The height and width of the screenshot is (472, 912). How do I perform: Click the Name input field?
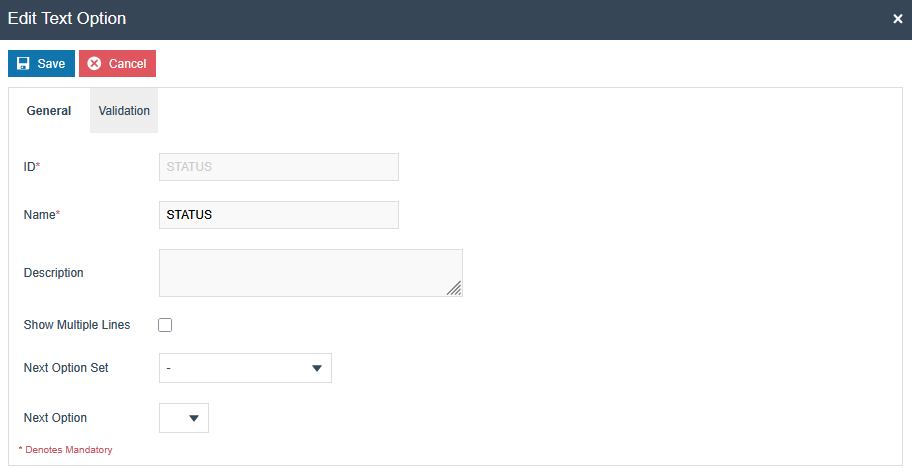278,215
